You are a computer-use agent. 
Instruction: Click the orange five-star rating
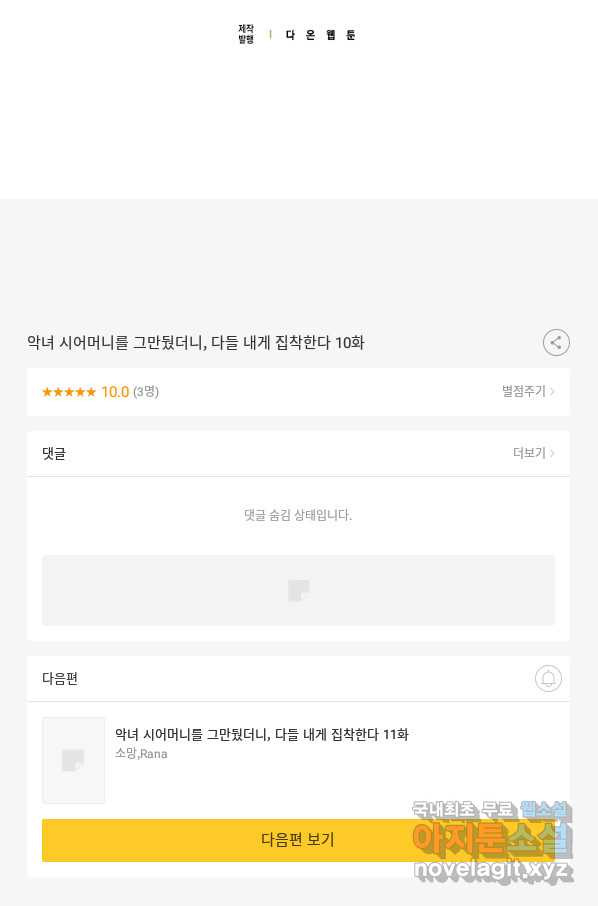point(69,392)
